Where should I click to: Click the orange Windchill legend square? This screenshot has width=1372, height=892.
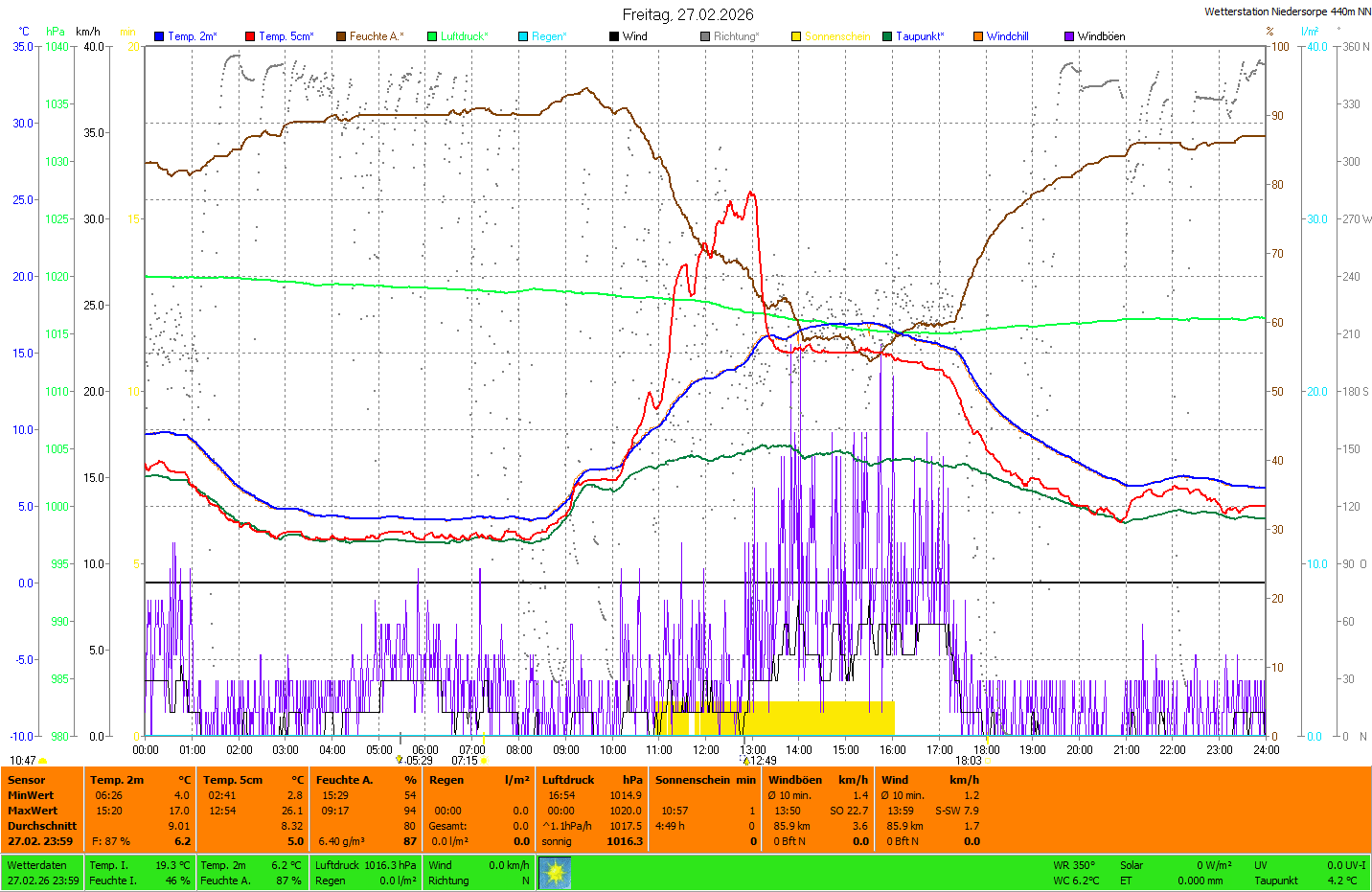click(978, 36)
